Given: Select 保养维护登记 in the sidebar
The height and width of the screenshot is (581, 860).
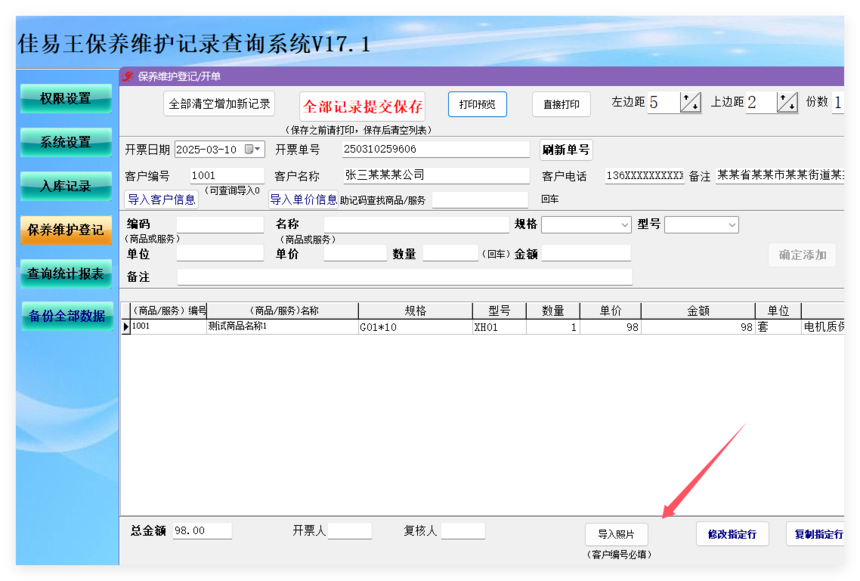Looking at the screenshot, I should coord(66,230).
